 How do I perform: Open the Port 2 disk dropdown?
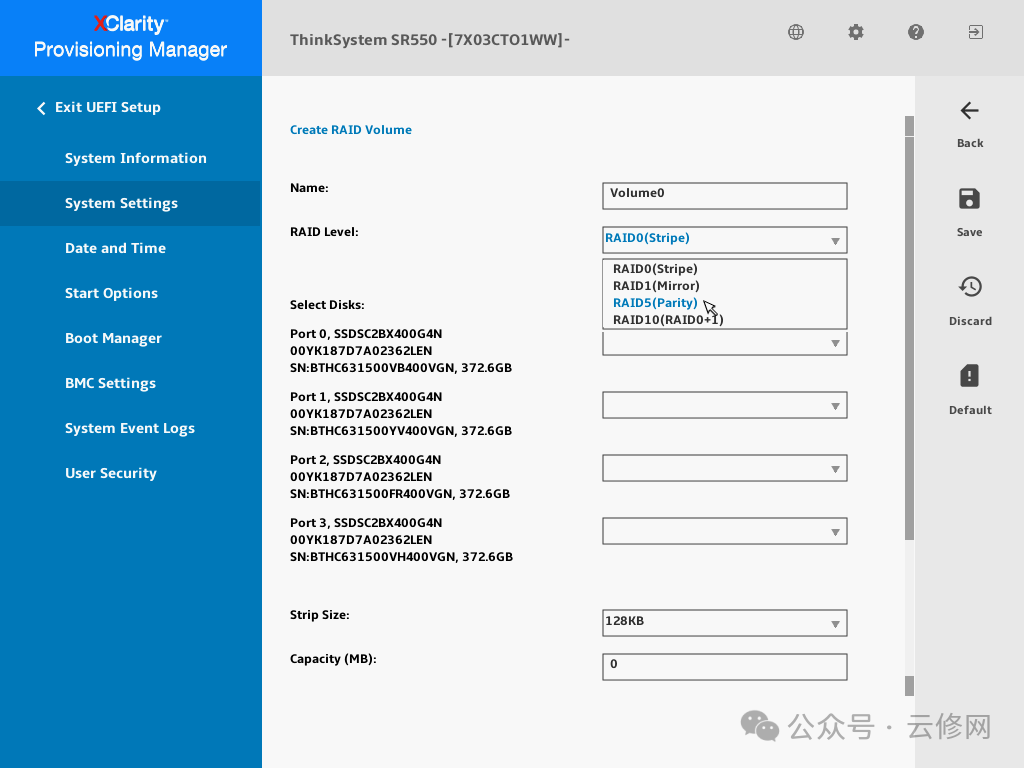(725, 468)
